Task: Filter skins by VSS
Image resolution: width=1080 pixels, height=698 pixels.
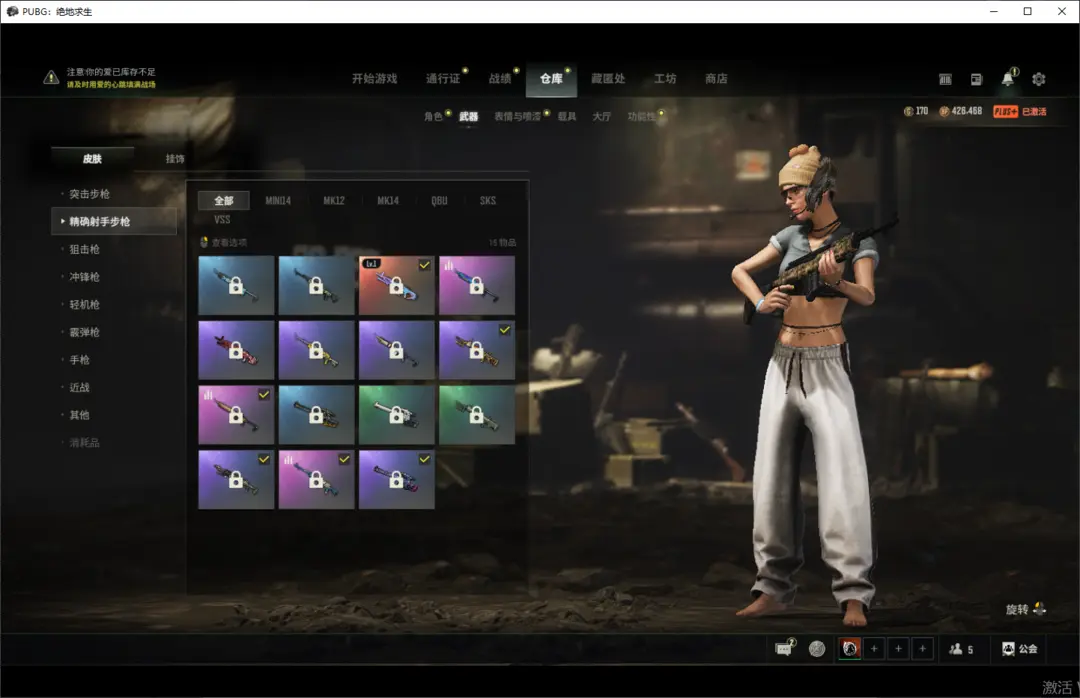Action: pyautogui.click(x=222, y=220)
